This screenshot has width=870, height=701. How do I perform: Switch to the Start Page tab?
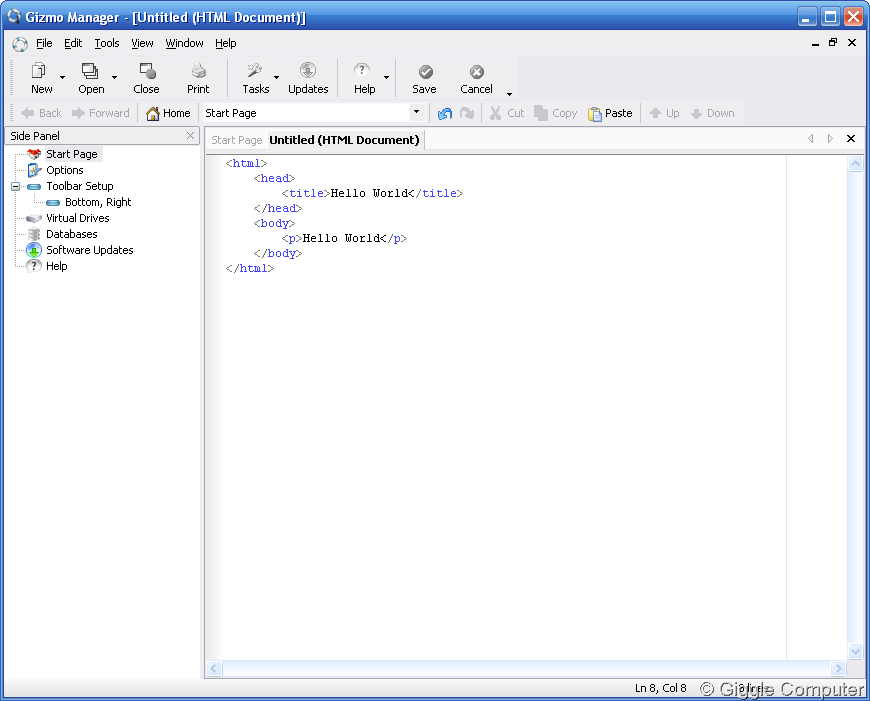[x=236, y=140]
